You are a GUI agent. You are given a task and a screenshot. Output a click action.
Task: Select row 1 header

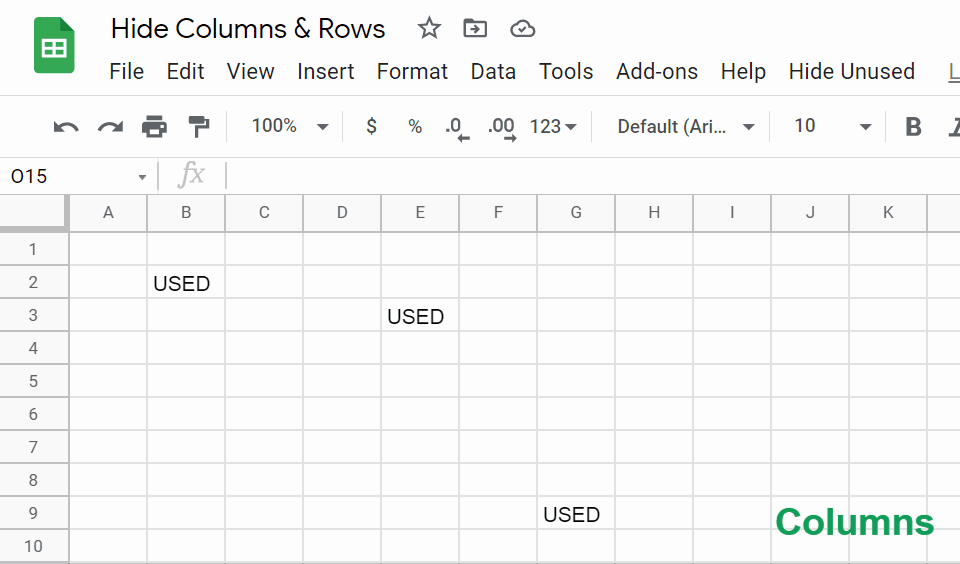[x=34, y=249]
